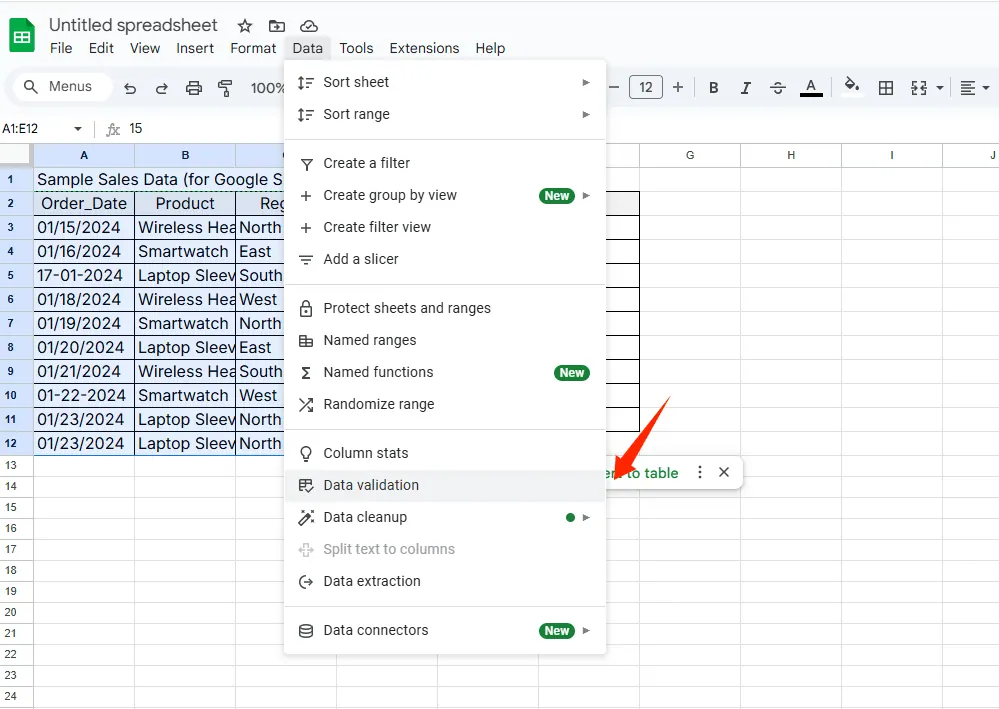This screenshot has width=999, height=709.
Task: Select Data validation from the menu
Action: tap(371, 485)
